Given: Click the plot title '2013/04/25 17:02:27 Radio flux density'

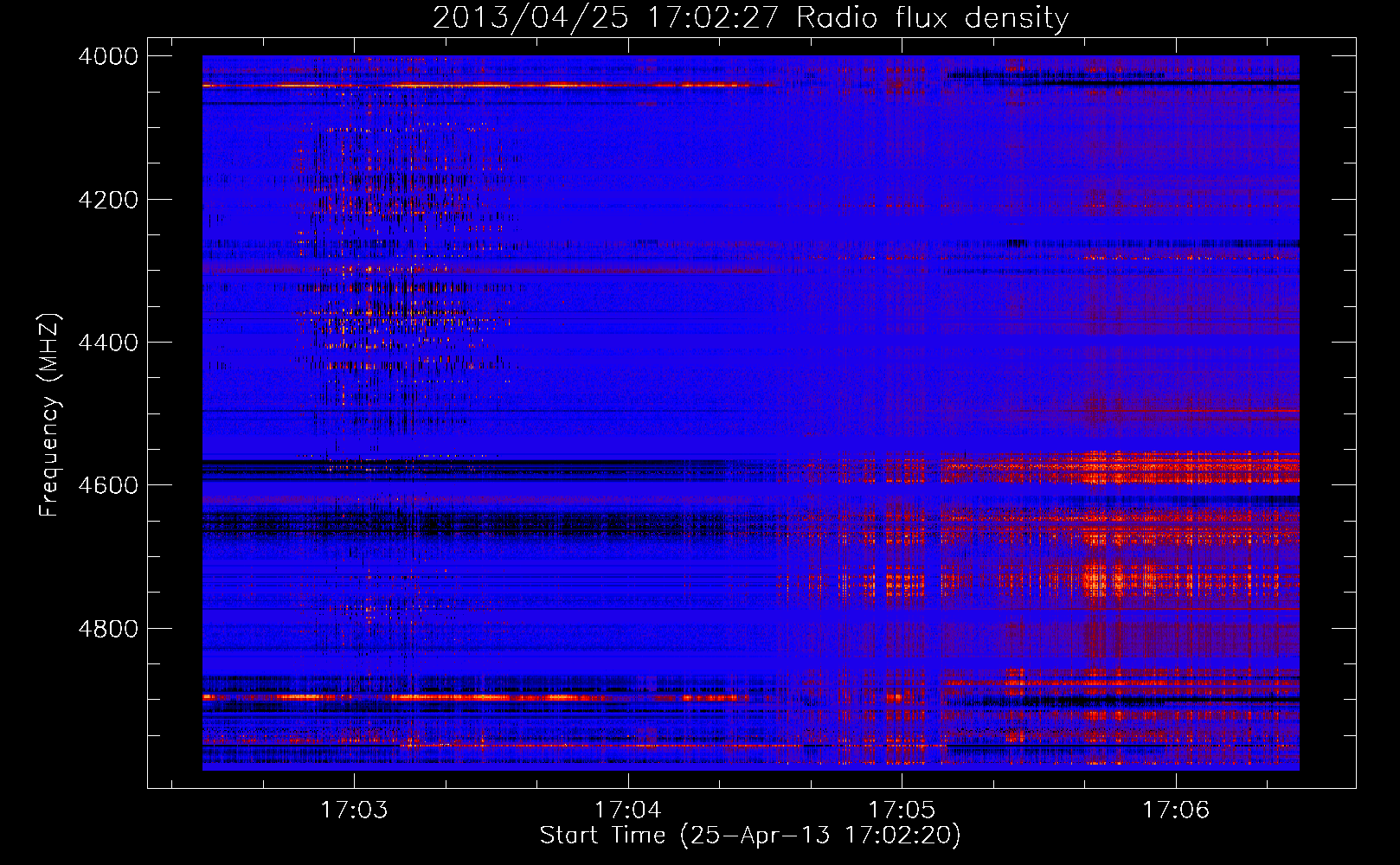Looking at the screenshot, I should (x=750, y=17).
